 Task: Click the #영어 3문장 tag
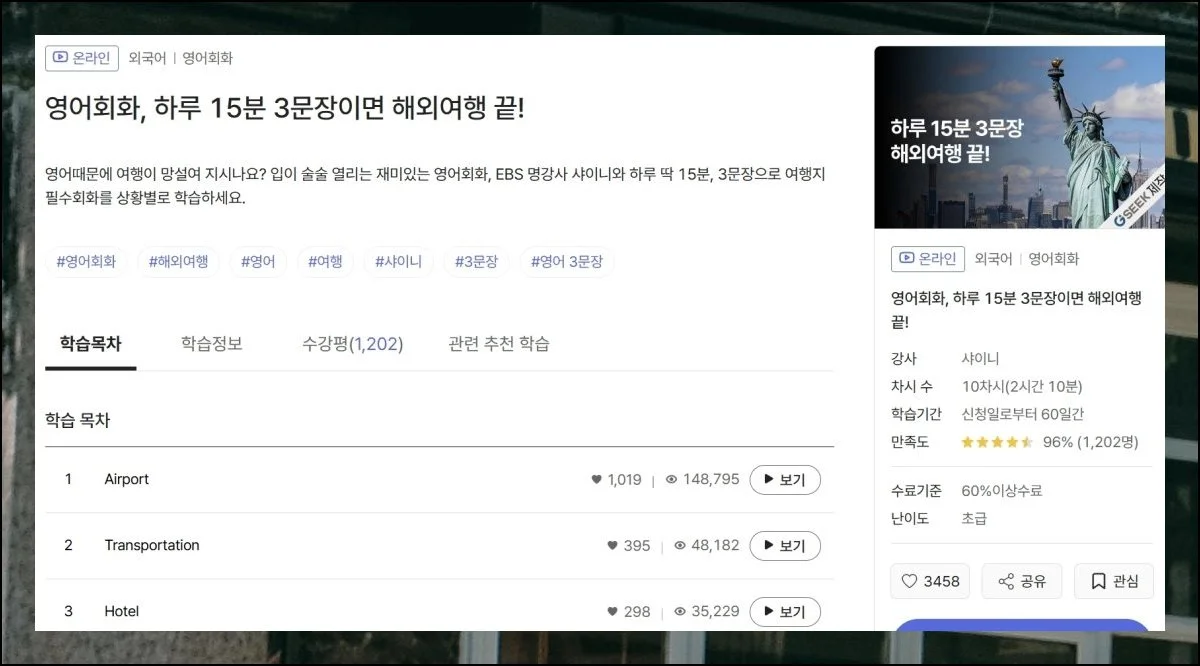pyautogui.click(x=567, y=262)
